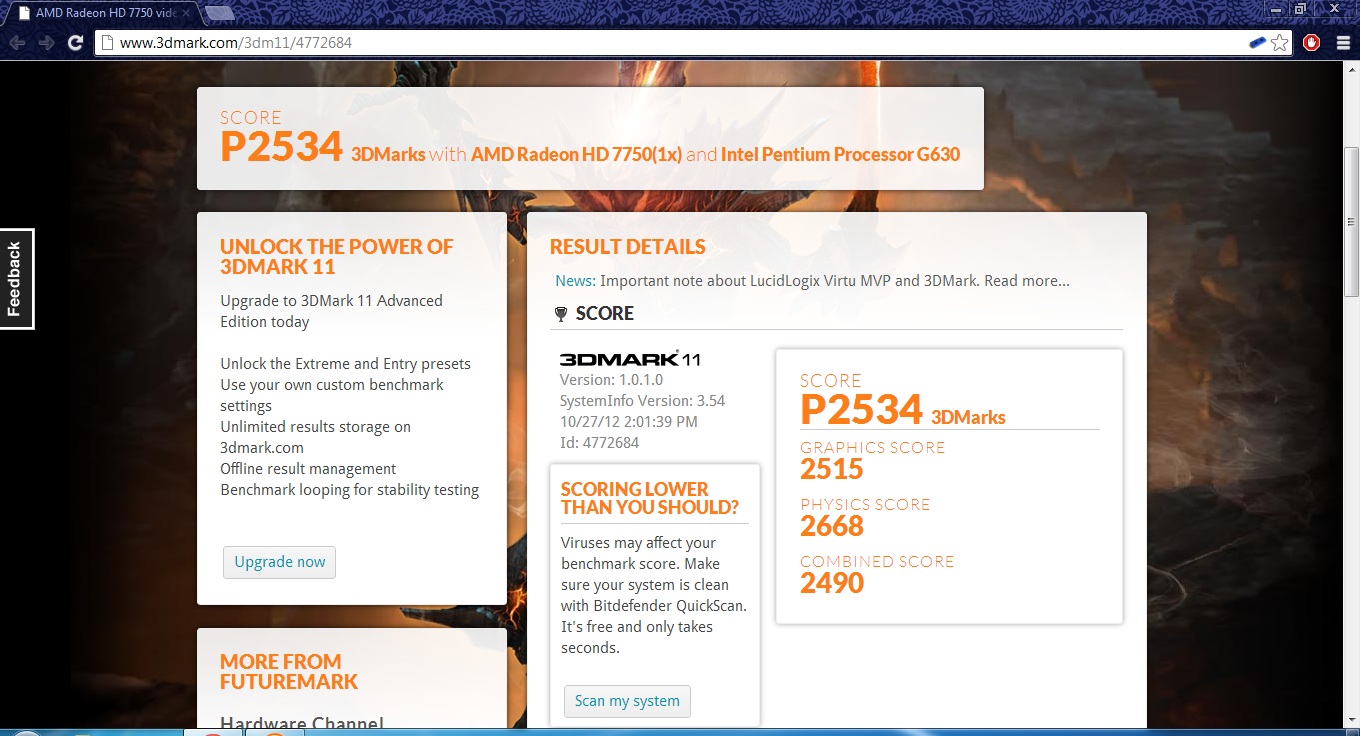The image size is (1360, 736).
Task: Click the Upgrade now button
Action: click(279, 562)
